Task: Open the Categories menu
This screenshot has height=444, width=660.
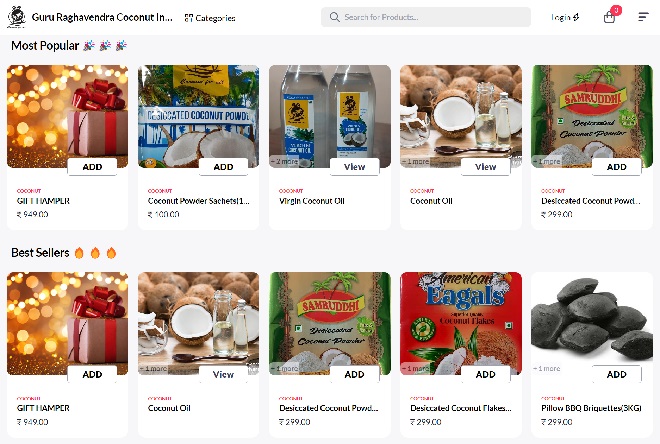Action: (x=215, y=18)
